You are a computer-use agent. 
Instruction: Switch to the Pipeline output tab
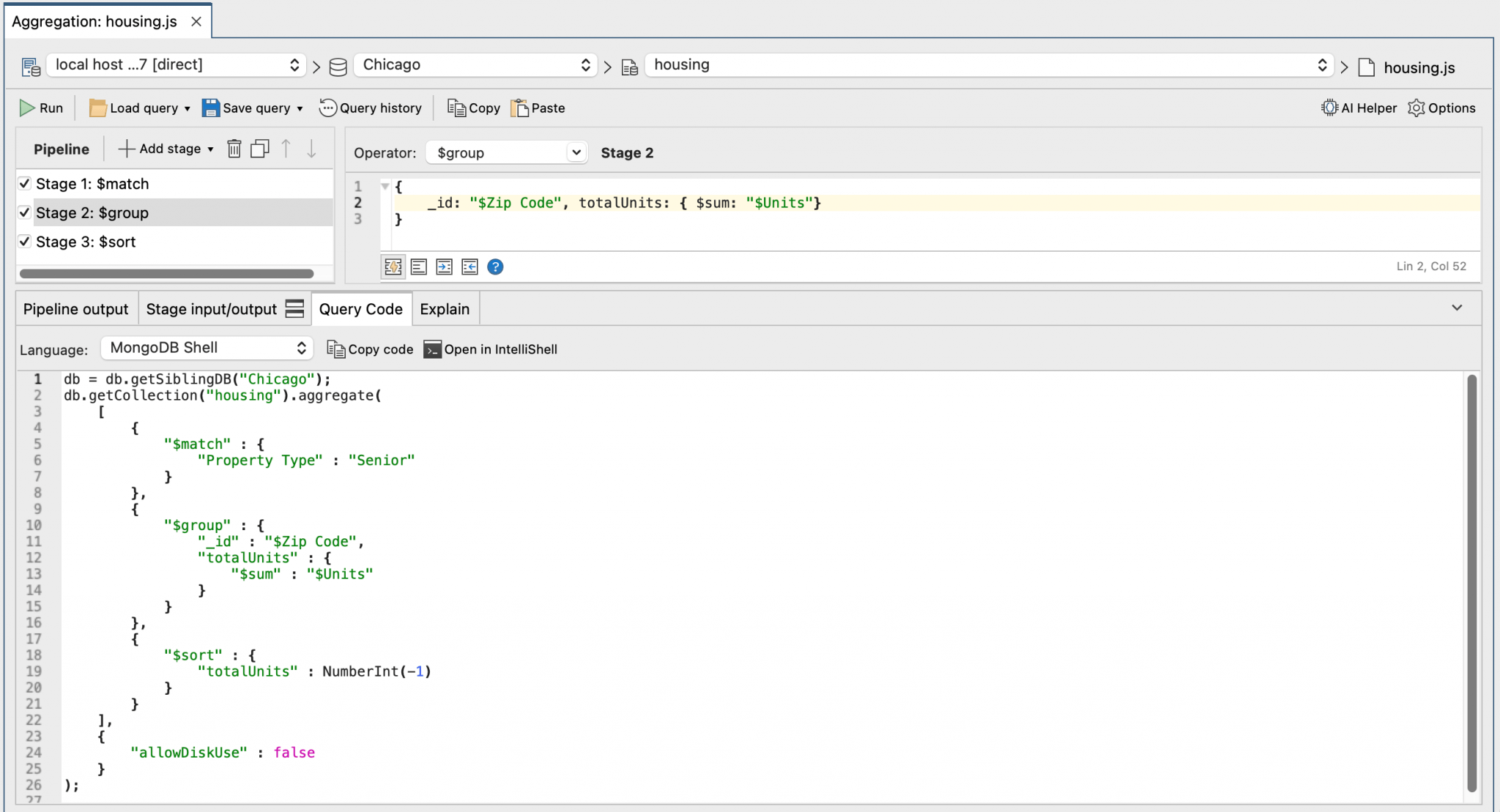coord(75,309)
